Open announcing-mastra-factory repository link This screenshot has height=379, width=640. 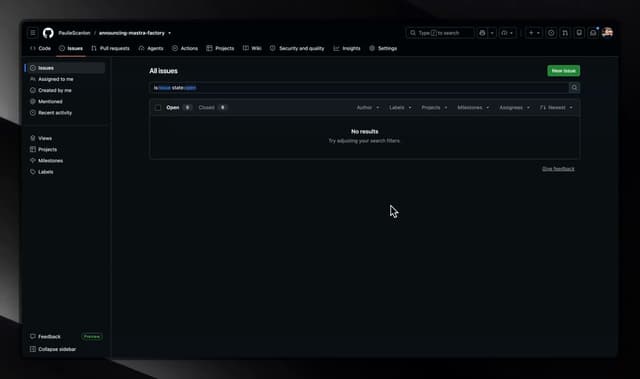(x=131, y=33)
